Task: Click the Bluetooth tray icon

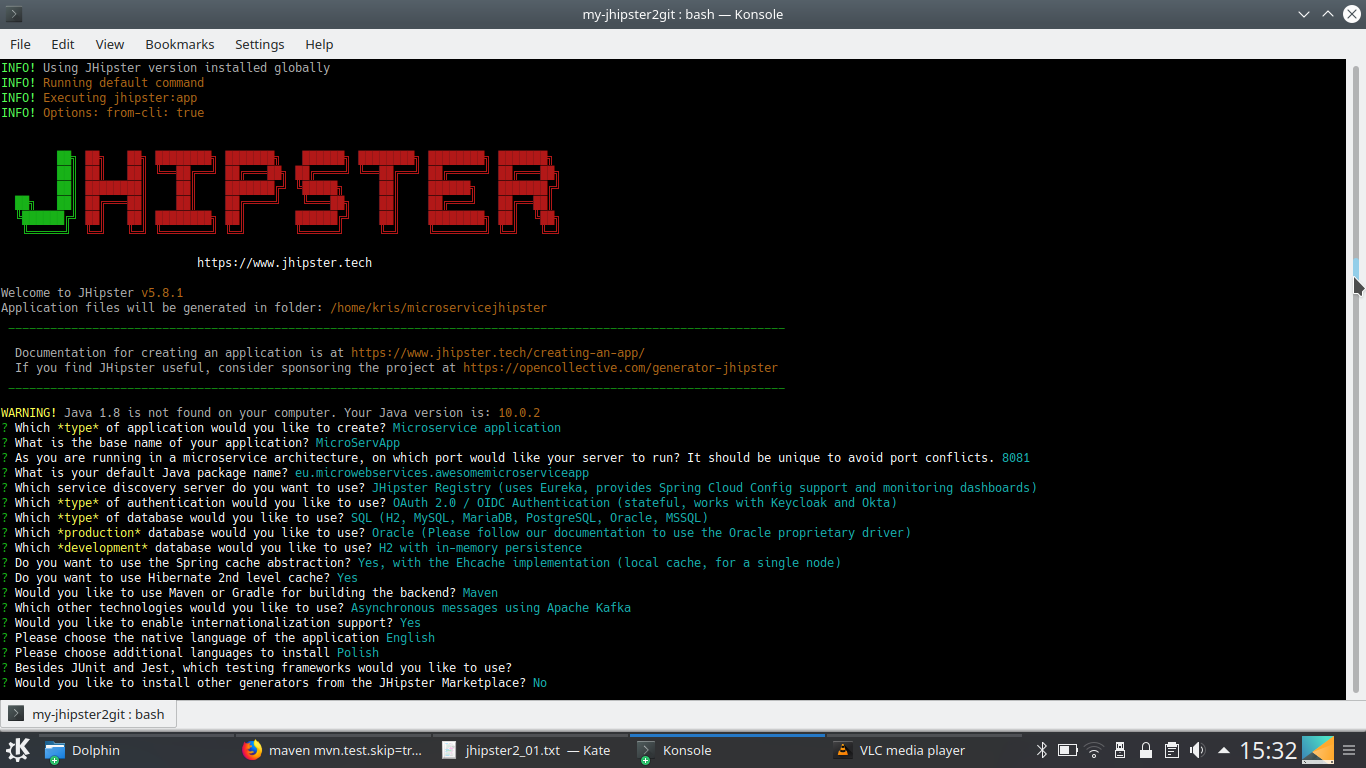Action: pos(1041,750)
